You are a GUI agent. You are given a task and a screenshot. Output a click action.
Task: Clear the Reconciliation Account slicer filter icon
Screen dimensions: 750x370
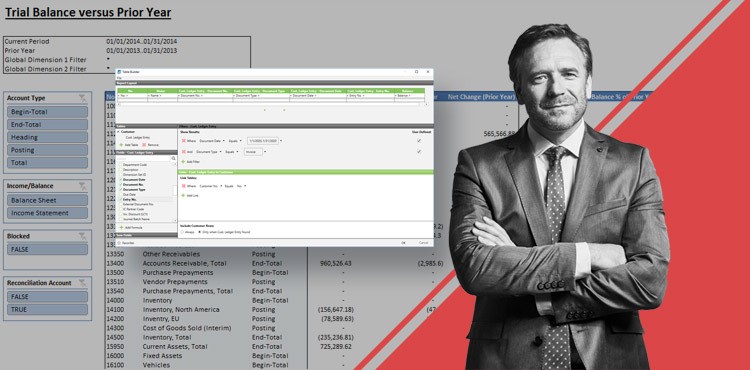[83, 283]
